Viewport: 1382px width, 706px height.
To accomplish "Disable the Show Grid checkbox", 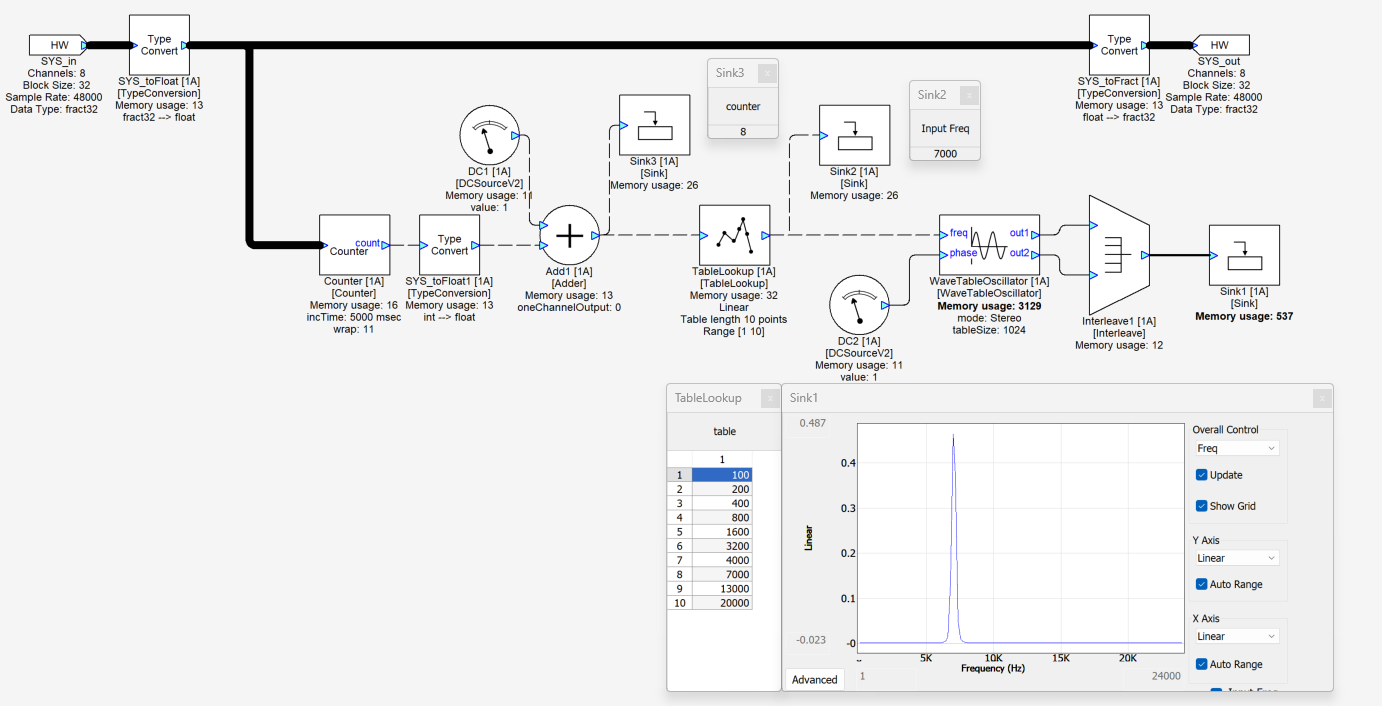I will 1202,506.
